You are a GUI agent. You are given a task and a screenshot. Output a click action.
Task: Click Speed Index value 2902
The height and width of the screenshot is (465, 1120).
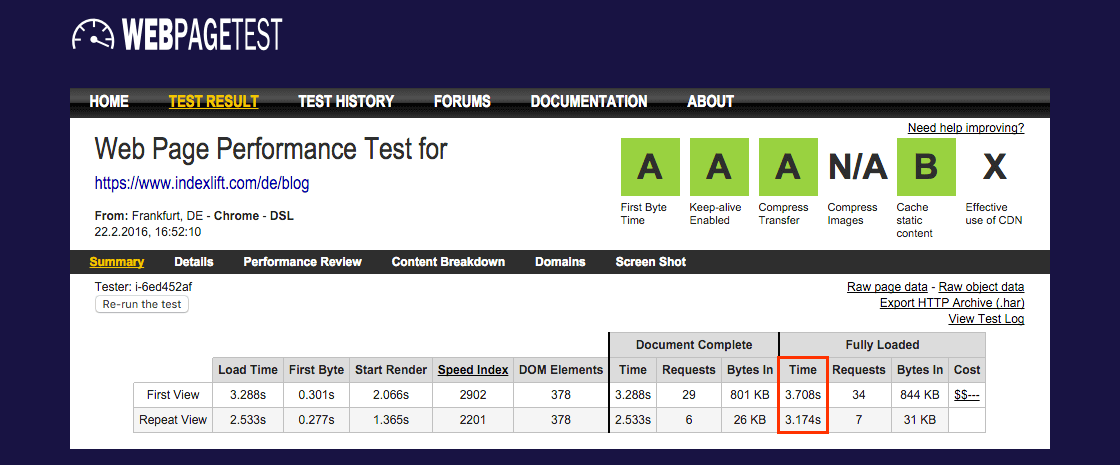pos(473,395)
